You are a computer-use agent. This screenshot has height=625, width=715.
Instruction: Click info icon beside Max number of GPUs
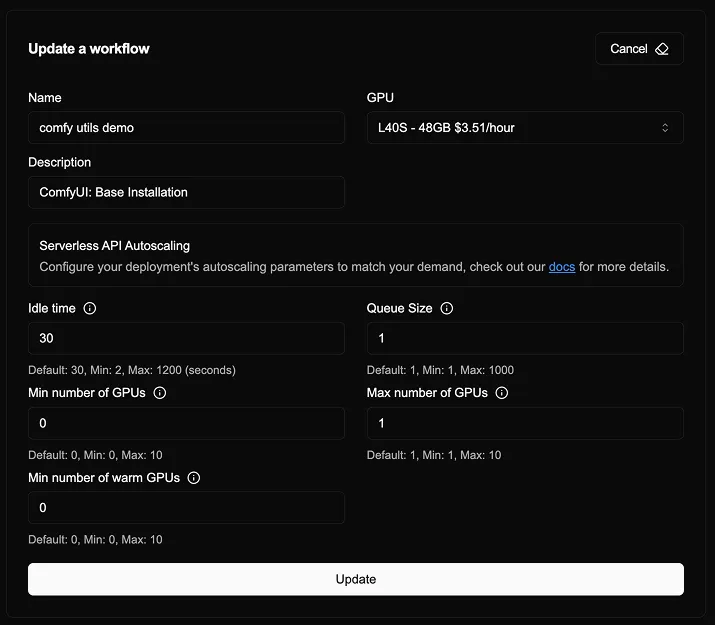502,393
